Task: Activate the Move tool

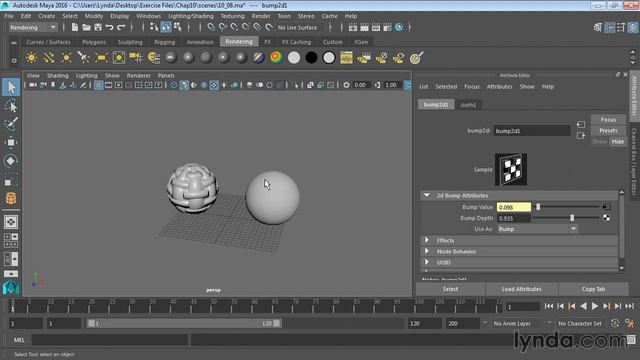Action: [11, 142]
